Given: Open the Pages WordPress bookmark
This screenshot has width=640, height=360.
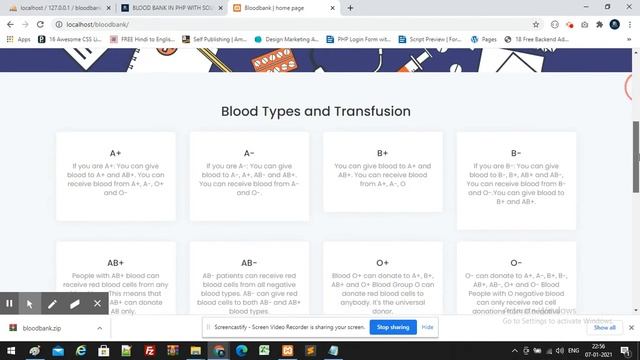Looking at the screenshot, I should click(x=484, y=39).
